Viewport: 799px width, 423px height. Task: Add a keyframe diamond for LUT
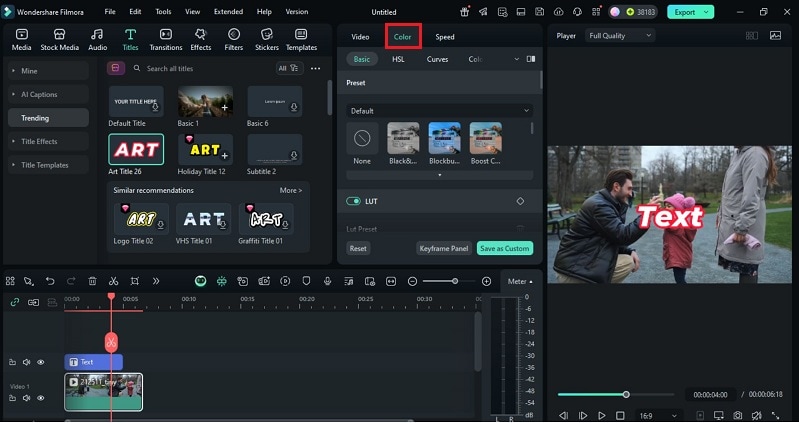coord(520,201)
